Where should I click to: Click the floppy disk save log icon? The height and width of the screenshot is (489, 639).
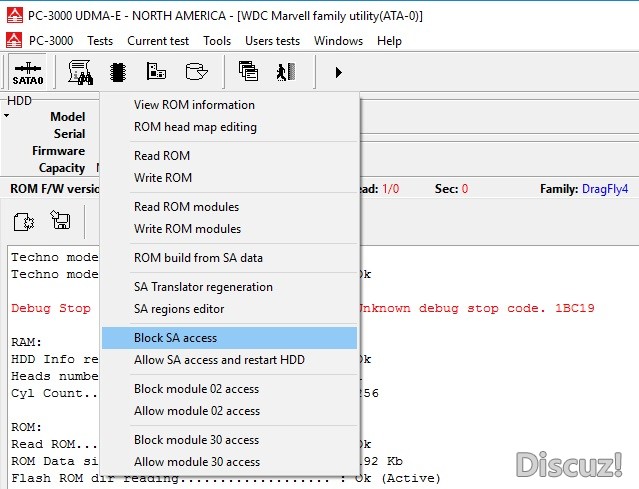pyautogui.click(x=60, y=220)
